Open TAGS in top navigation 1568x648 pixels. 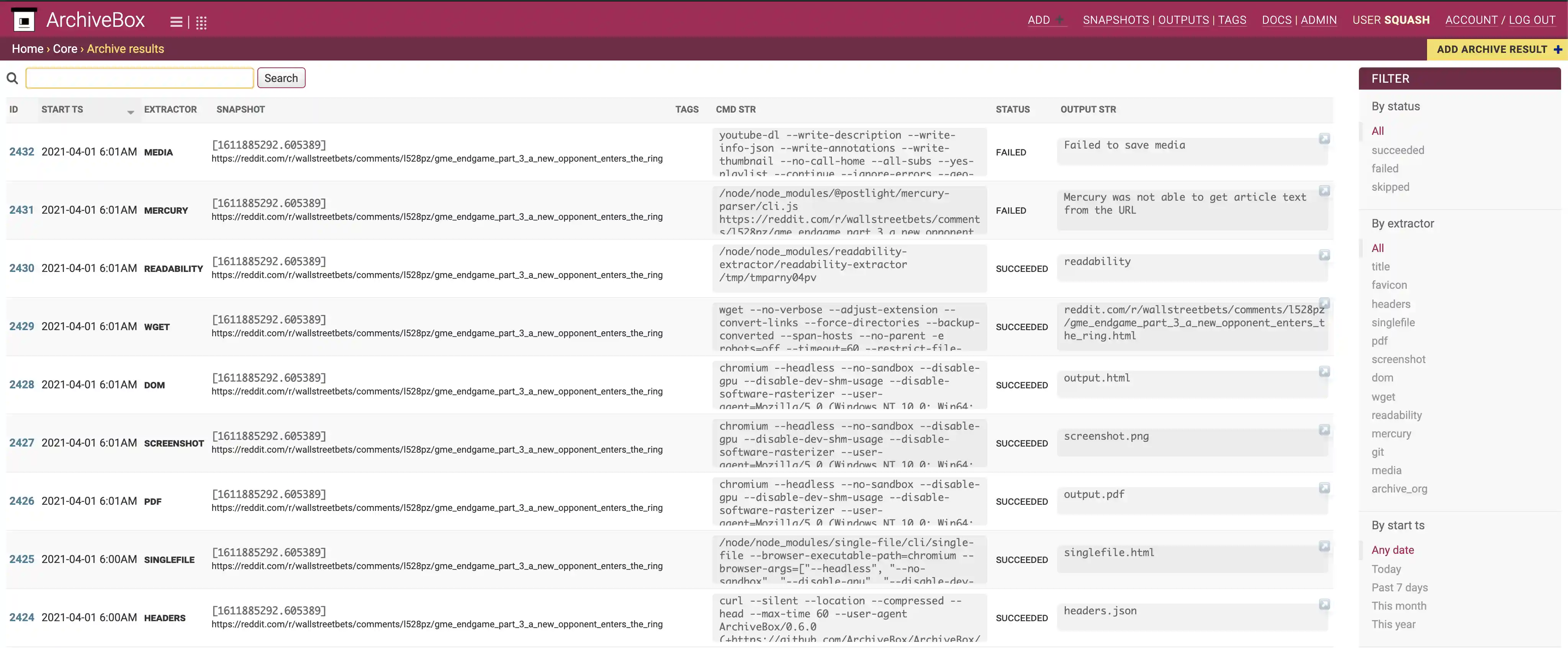[x=1232, y=20]
